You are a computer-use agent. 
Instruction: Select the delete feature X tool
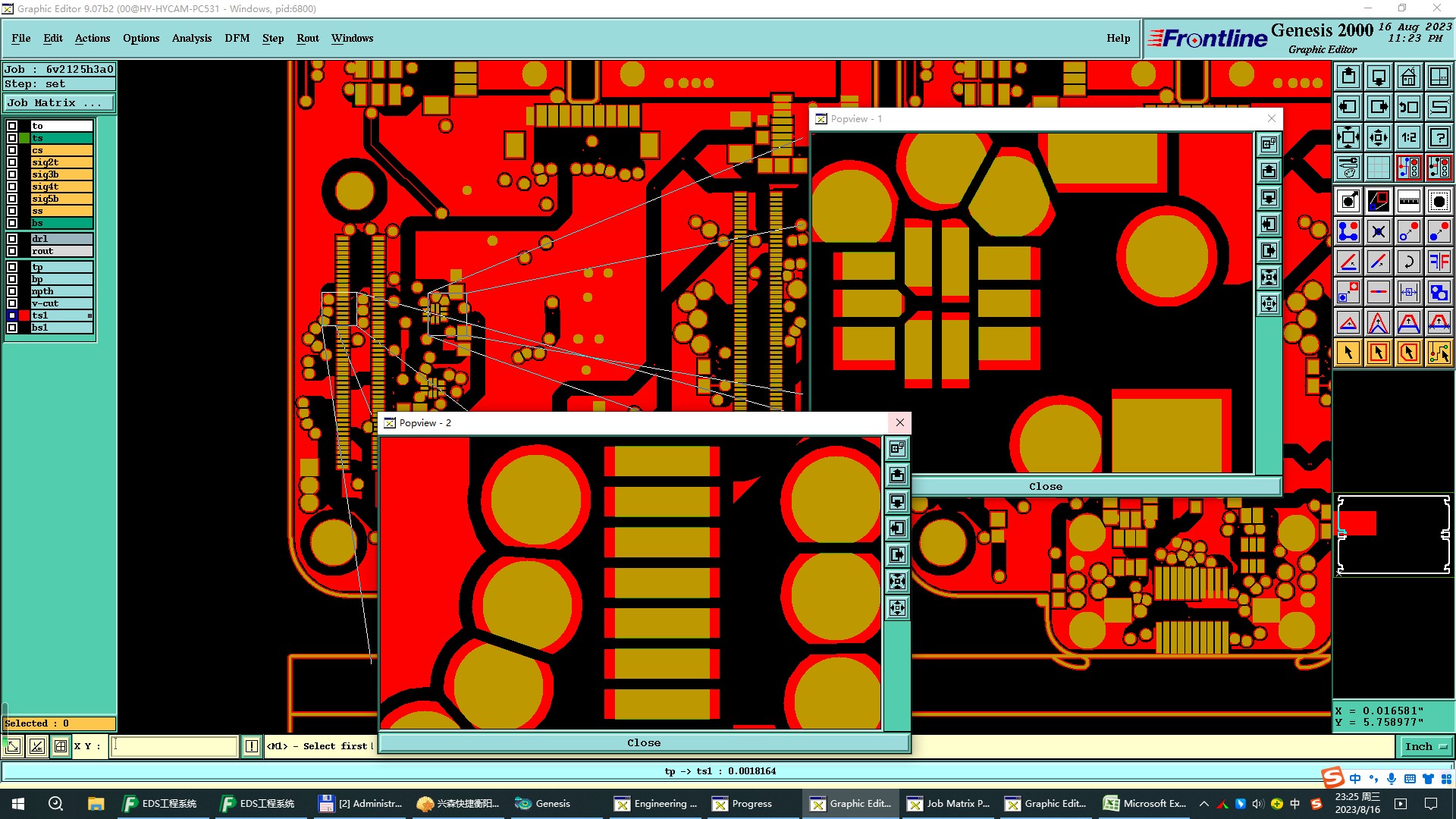(1378, 231)
